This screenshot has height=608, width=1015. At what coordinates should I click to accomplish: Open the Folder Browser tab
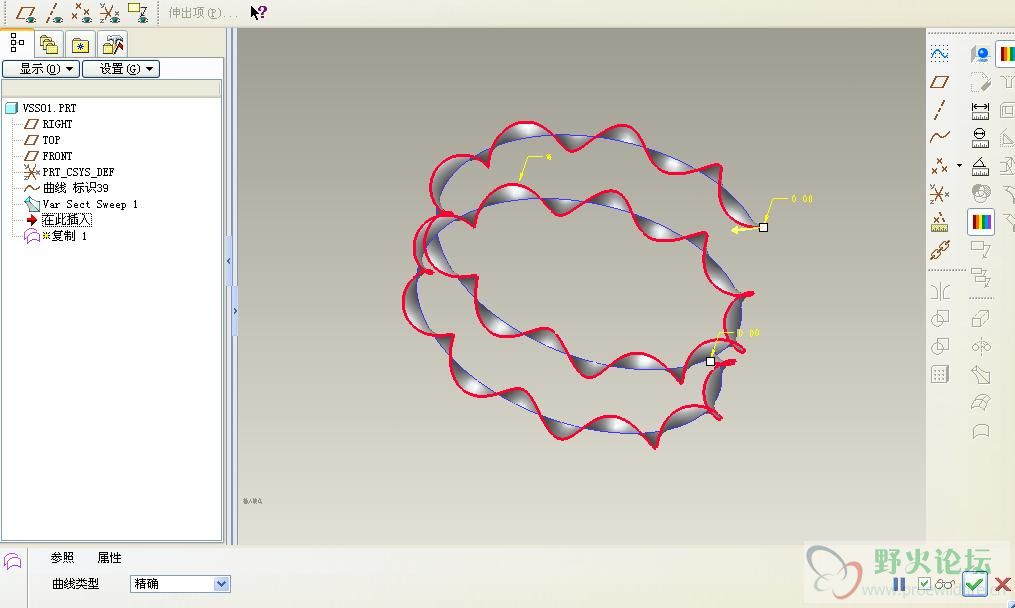click(49, 45)
